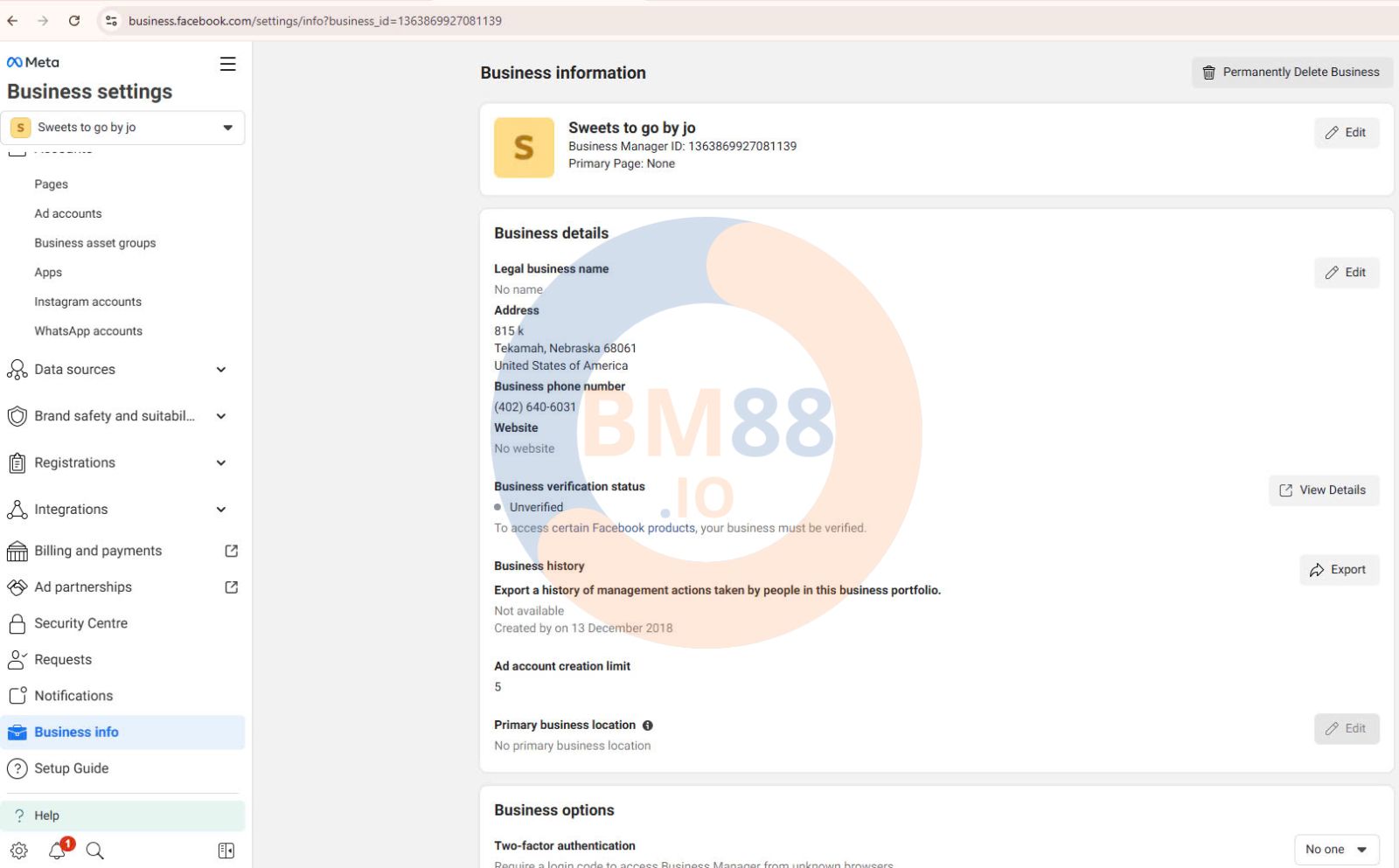Click the Brand safety shield icon

(17, 416)
